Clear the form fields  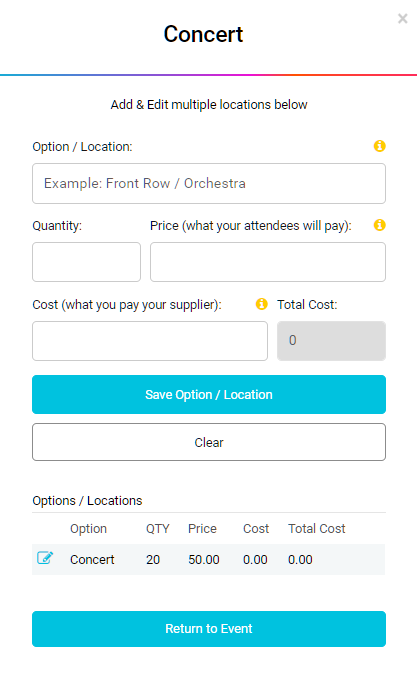pos(209,442)
